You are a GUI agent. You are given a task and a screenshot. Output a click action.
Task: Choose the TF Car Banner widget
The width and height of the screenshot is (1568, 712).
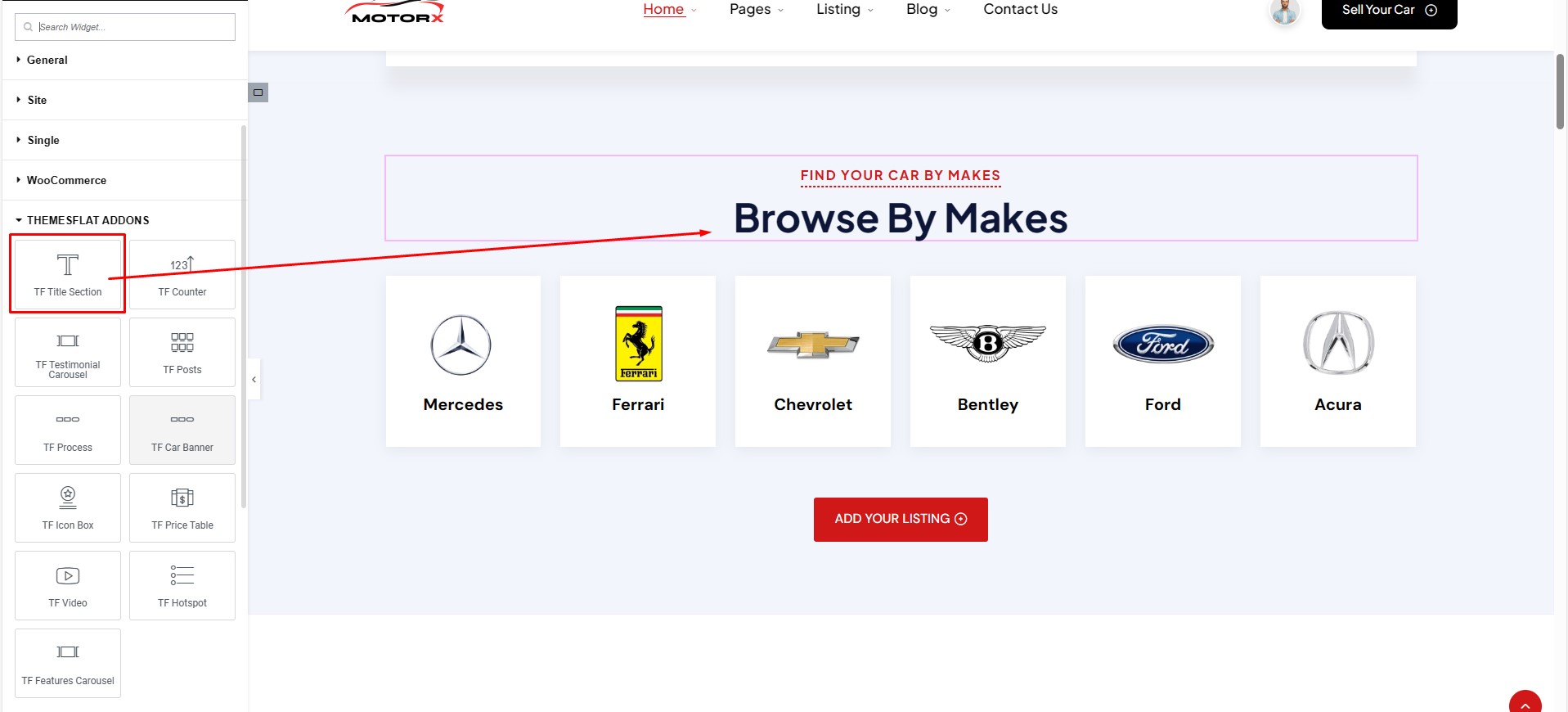click(x=182, y=430)
